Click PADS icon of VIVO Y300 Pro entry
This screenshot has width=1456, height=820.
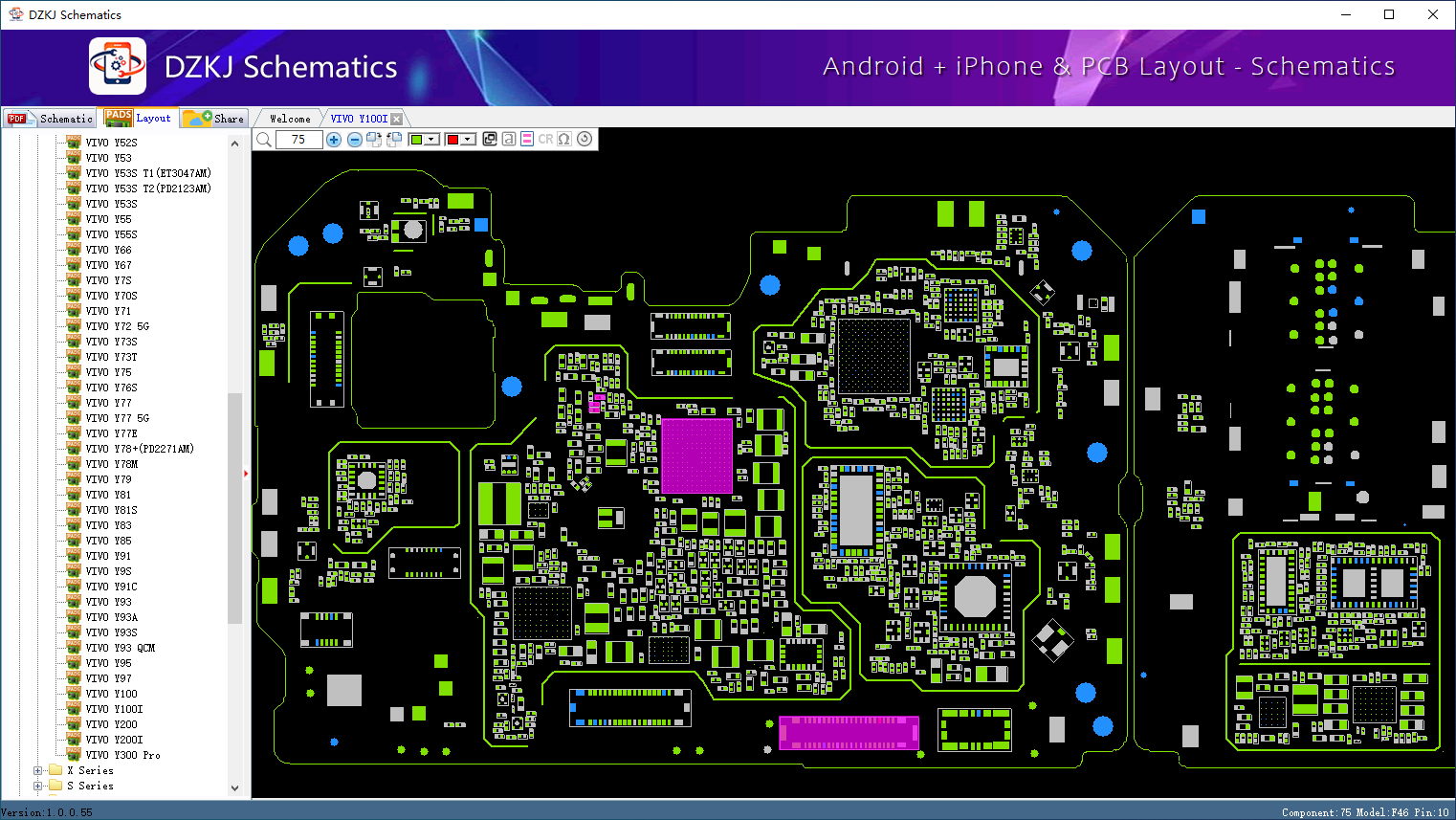[x=74, y=755]
